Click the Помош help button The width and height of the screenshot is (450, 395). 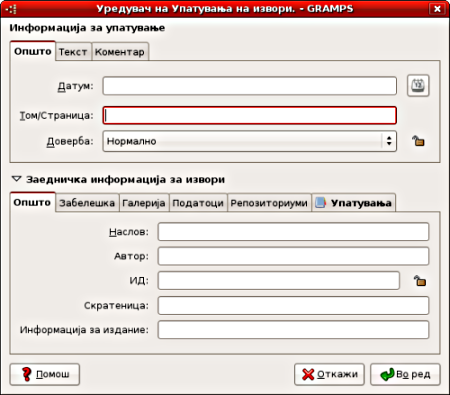click(x=45, y=374)
